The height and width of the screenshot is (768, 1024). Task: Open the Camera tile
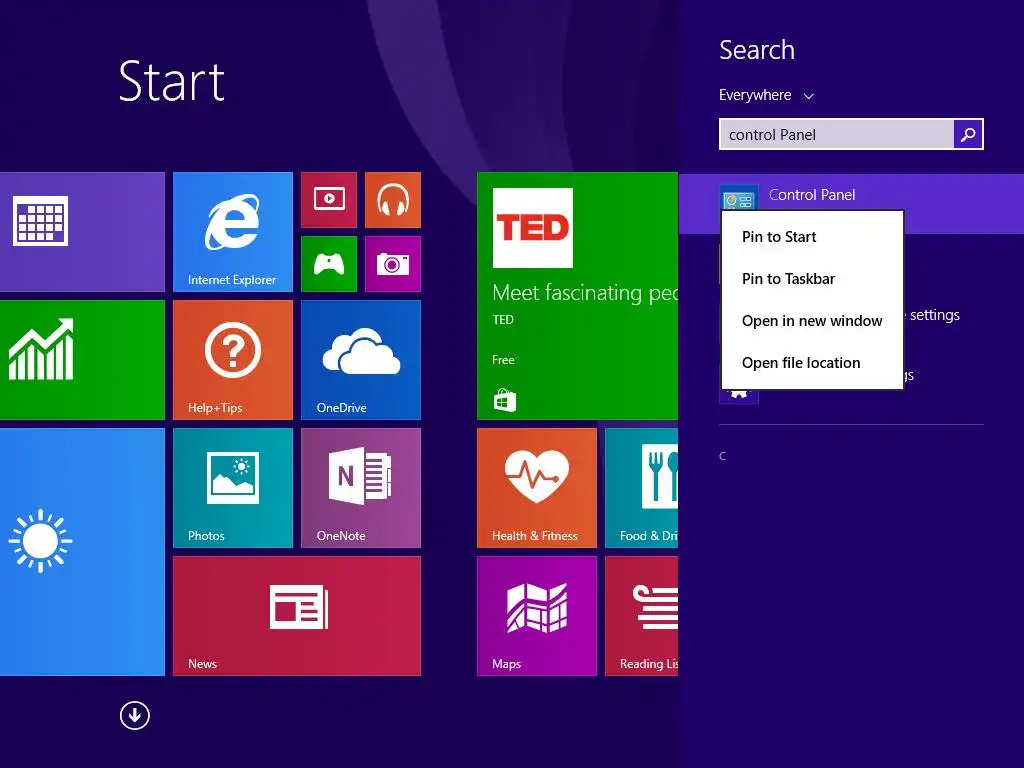(x=392, y=264)
